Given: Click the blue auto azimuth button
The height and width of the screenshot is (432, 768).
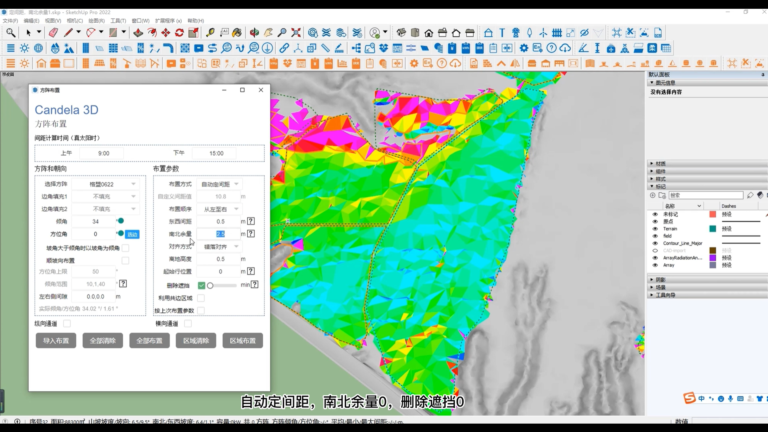Looking at the screenshot, I should [x=132, y=235].
